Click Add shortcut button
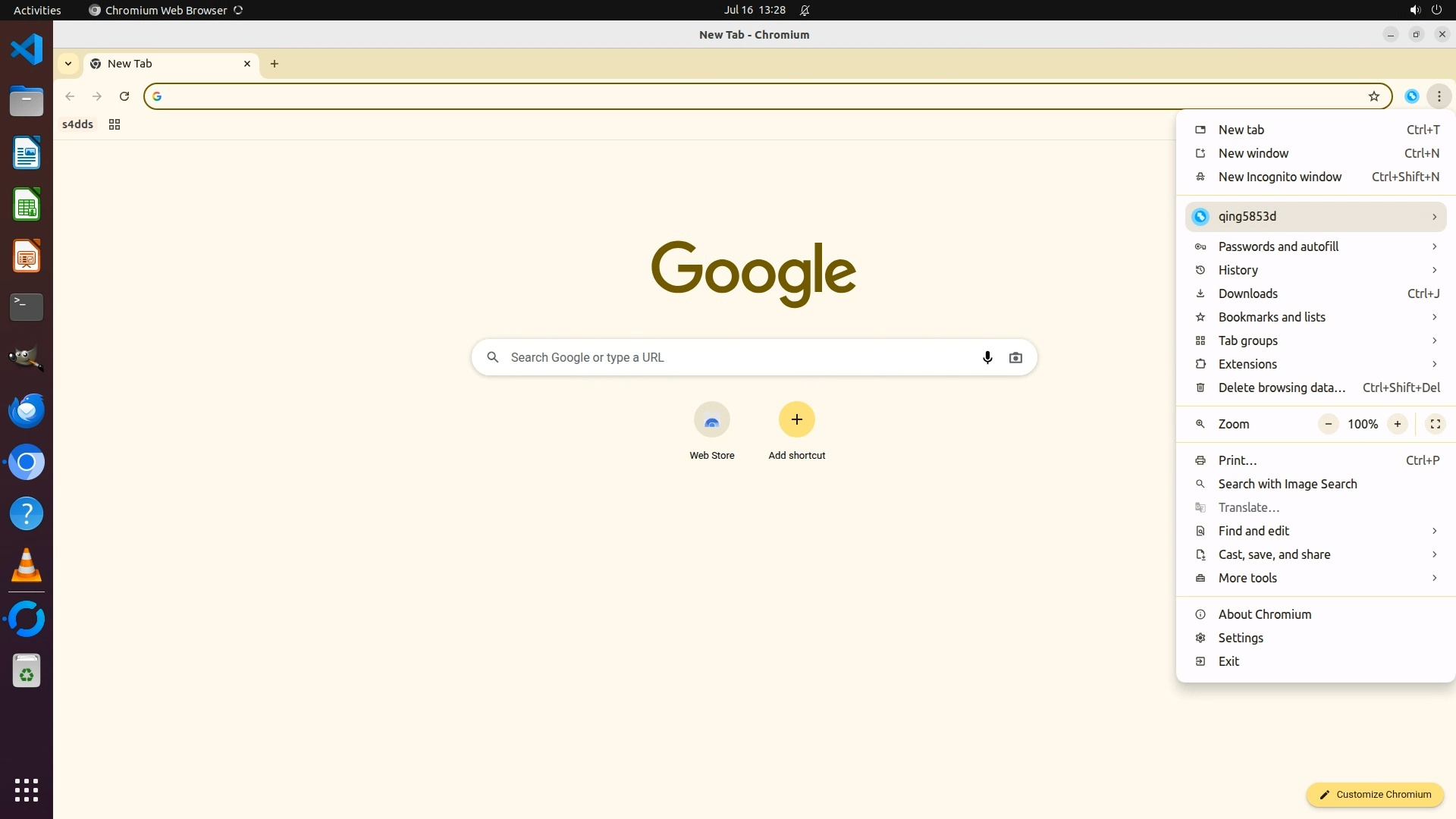This screenshot has width=1456, height=819. coord(796,420)
